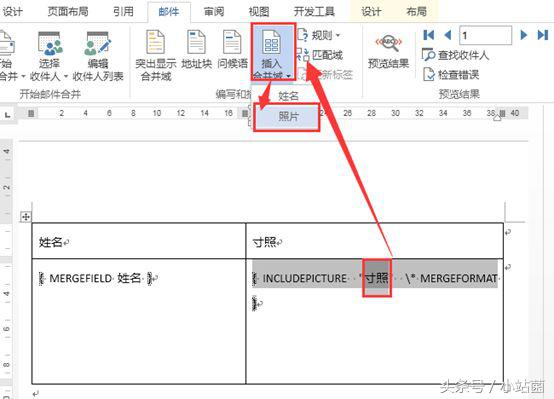Go to the last record

543,35
